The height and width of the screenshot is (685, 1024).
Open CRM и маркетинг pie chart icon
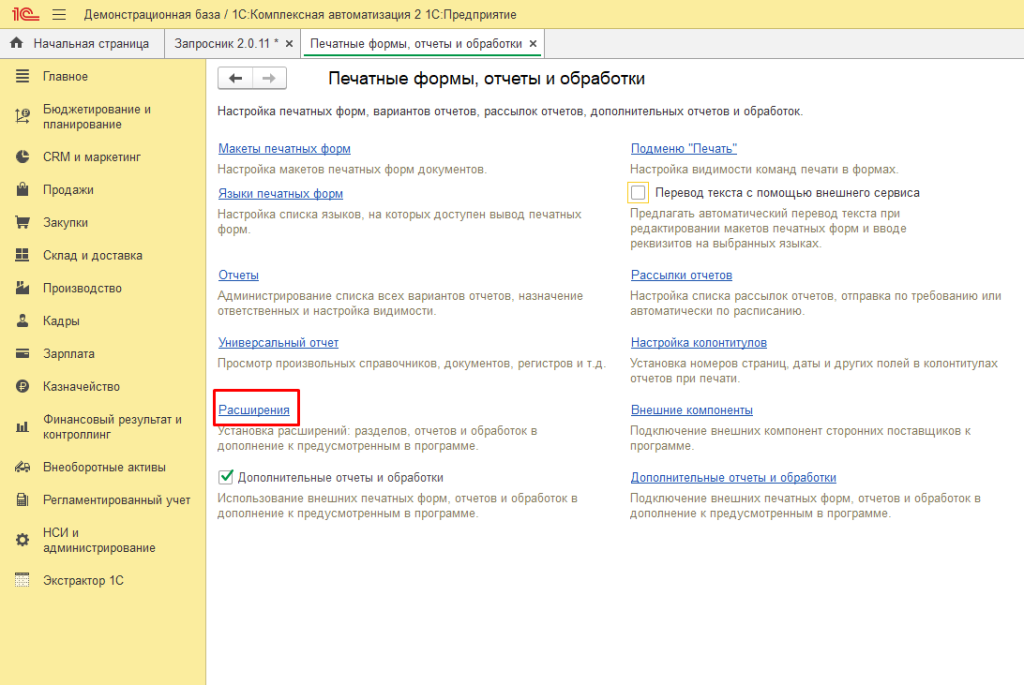tap(22, 157)
